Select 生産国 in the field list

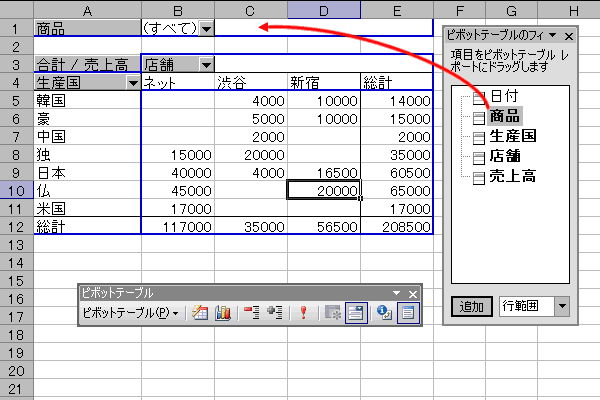(x=513, y=136)
